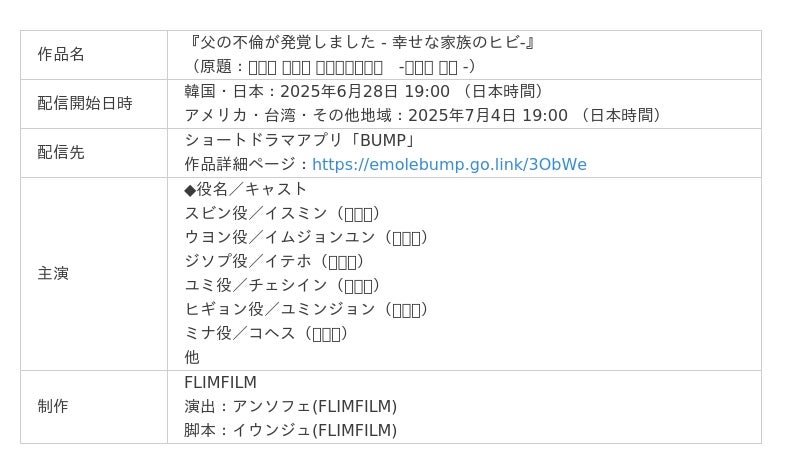800x474 pixels.
Task: Click the 主演 row header
Action: coord(53,273)
